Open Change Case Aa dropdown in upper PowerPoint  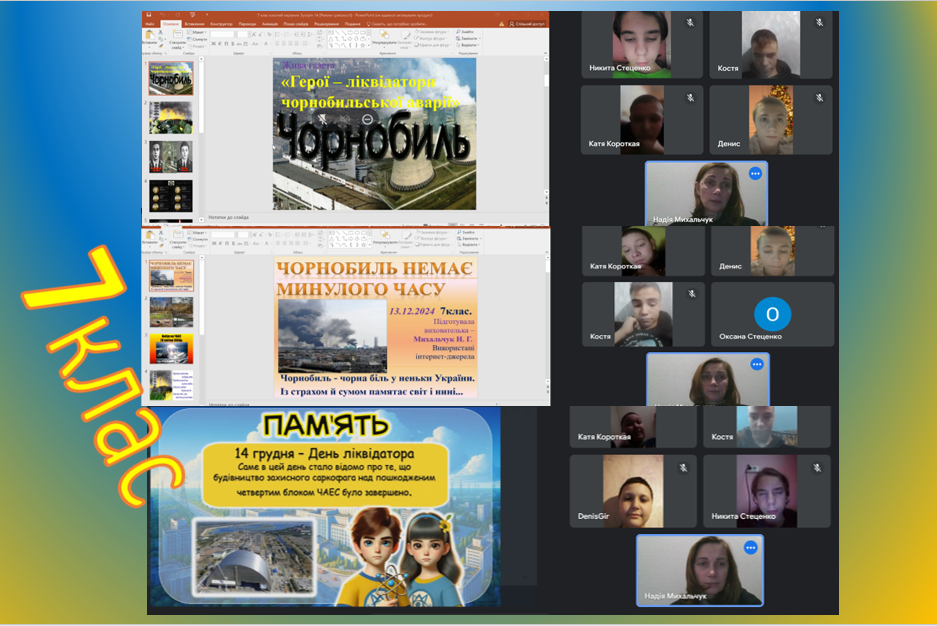pyautogui.click(x=255, y=44)
